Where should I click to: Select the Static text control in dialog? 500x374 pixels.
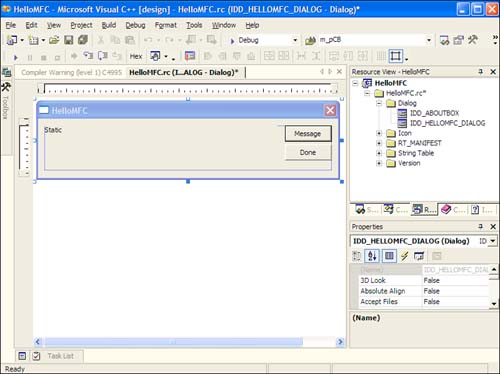53,130
